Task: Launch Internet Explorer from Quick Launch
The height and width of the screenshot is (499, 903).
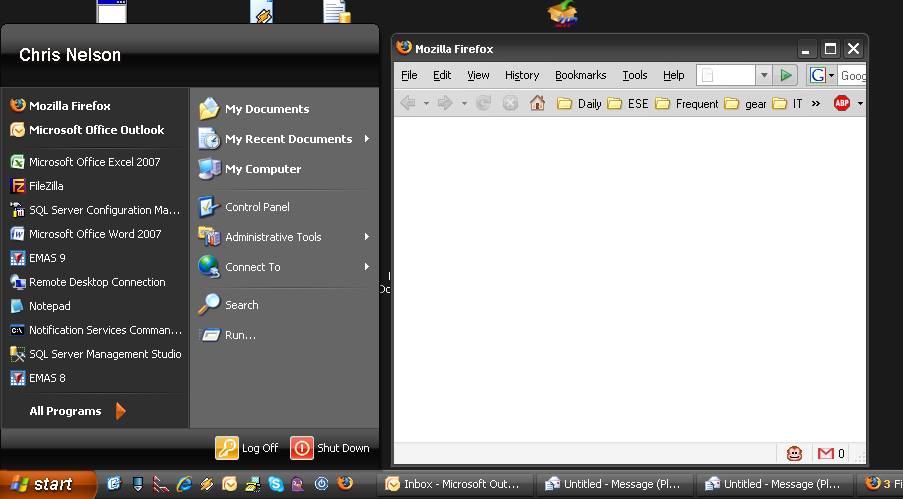Action: (x=184, y=483)
